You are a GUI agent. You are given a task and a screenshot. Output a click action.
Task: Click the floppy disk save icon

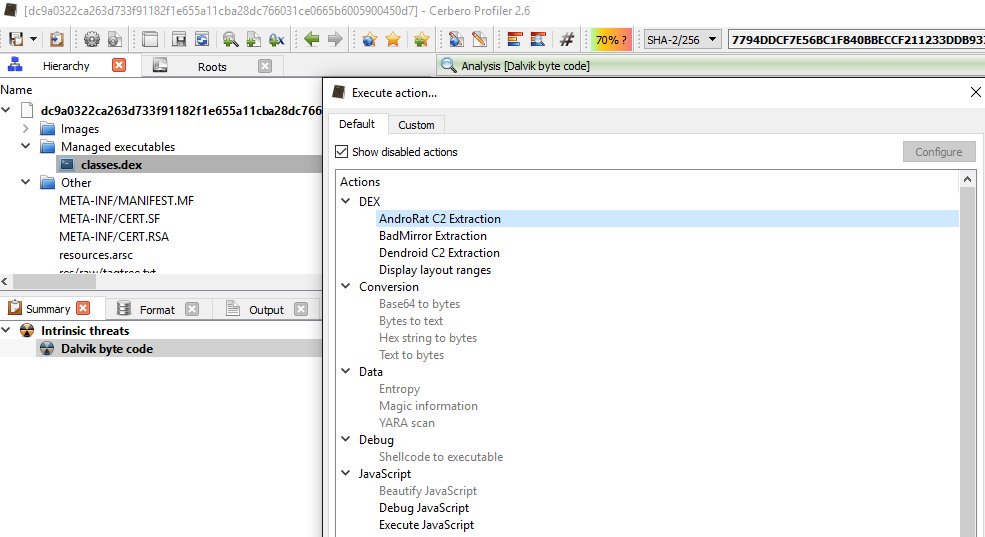(178, 40)
